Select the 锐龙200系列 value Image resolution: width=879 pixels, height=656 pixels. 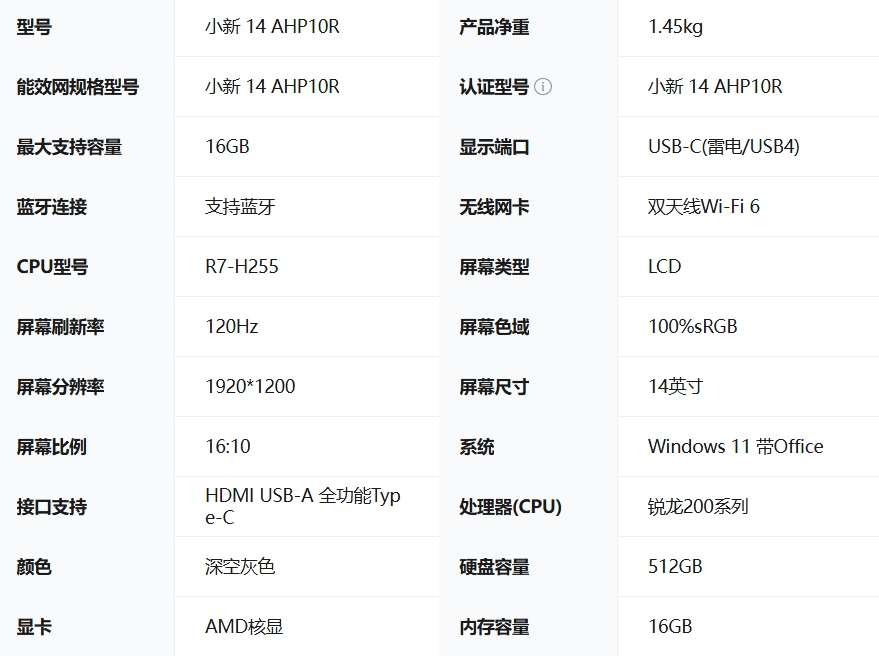(698, 507)
